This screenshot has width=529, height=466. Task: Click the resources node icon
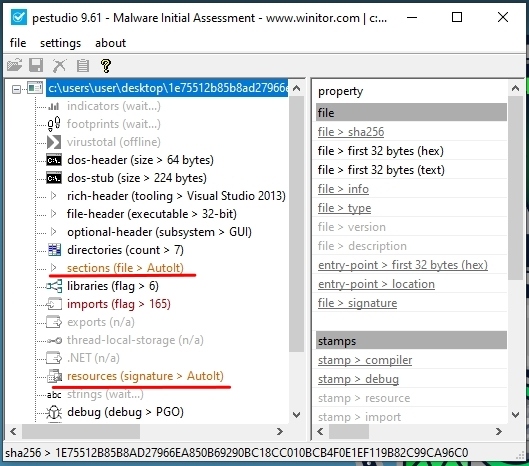(x=54, y=376)
